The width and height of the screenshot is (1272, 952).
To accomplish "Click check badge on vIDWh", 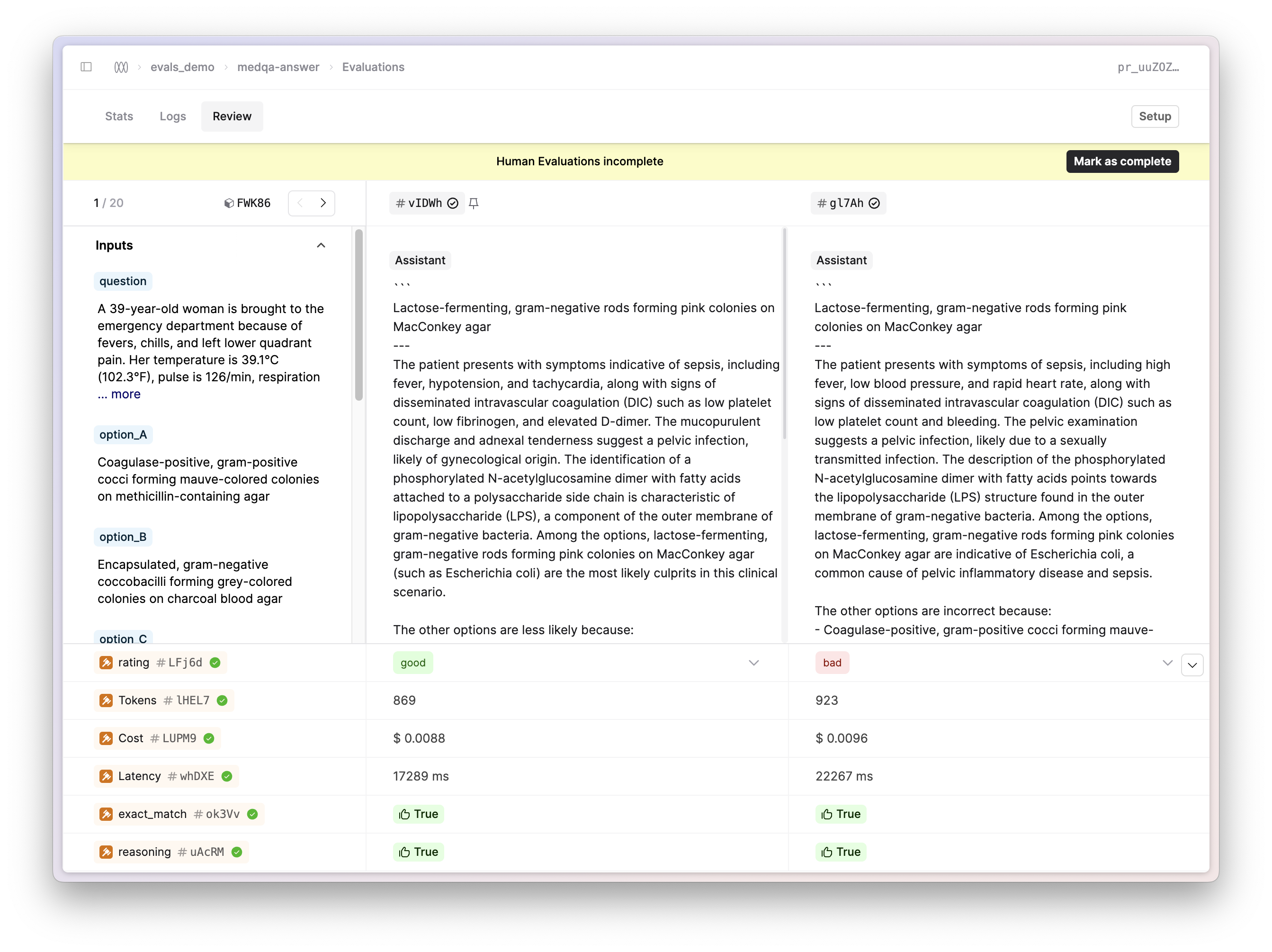I will tap(453, 203).
